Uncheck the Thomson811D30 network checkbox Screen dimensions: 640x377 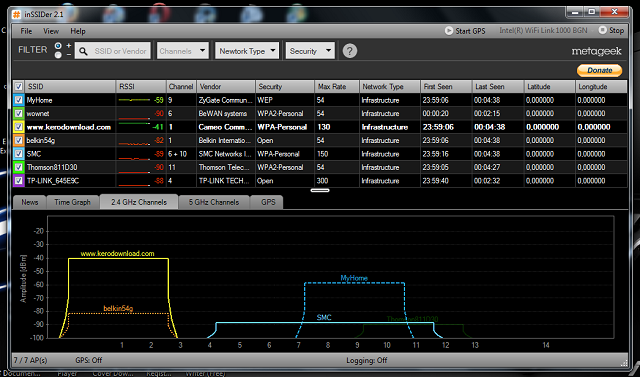click(x=18, y=167)
